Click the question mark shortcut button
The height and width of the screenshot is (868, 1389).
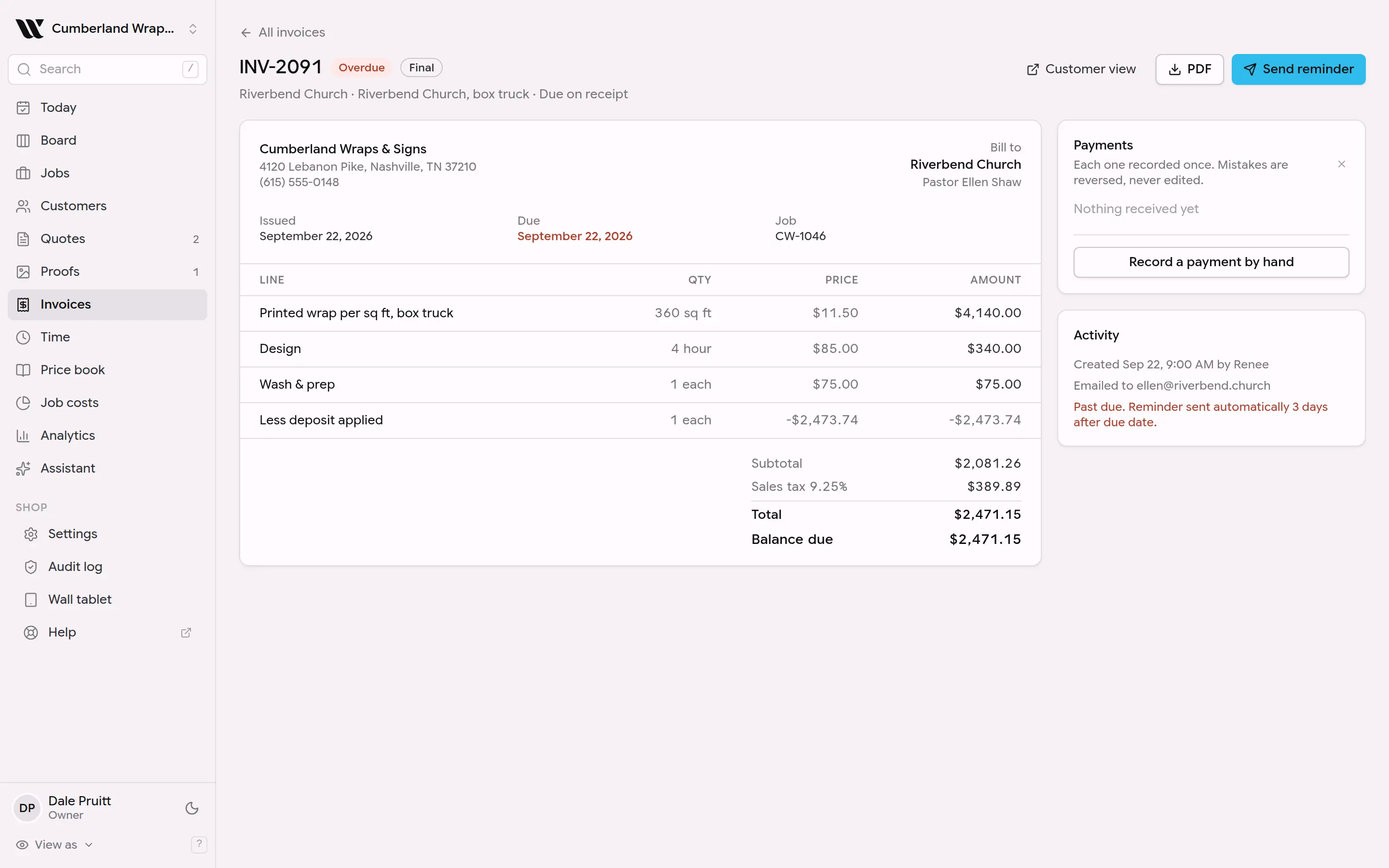[x=199, y=844]
